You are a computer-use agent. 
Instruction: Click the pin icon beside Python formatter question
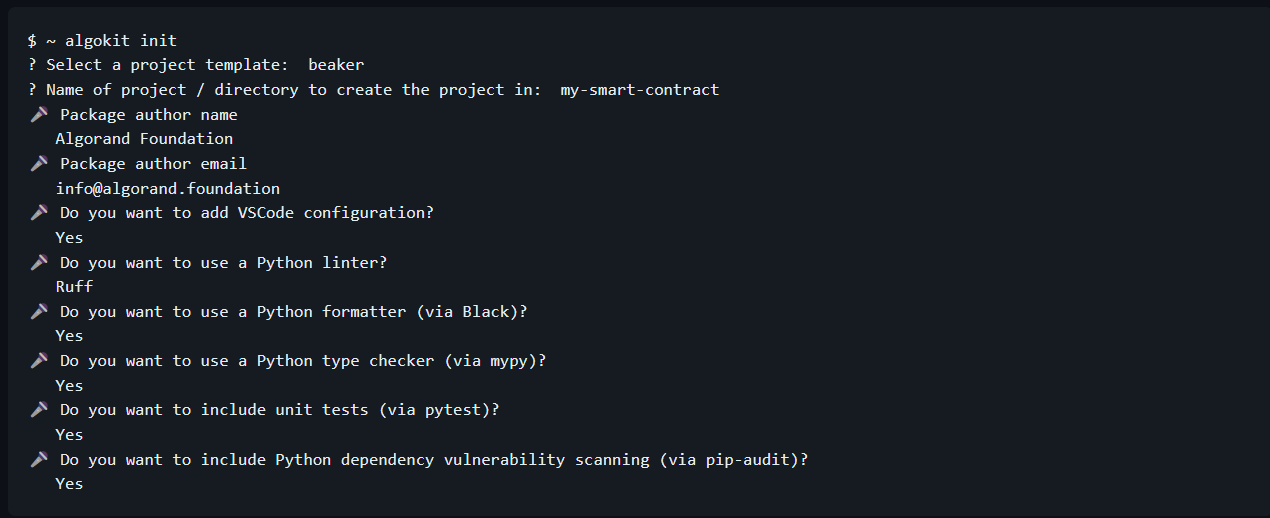pos(39,311)
